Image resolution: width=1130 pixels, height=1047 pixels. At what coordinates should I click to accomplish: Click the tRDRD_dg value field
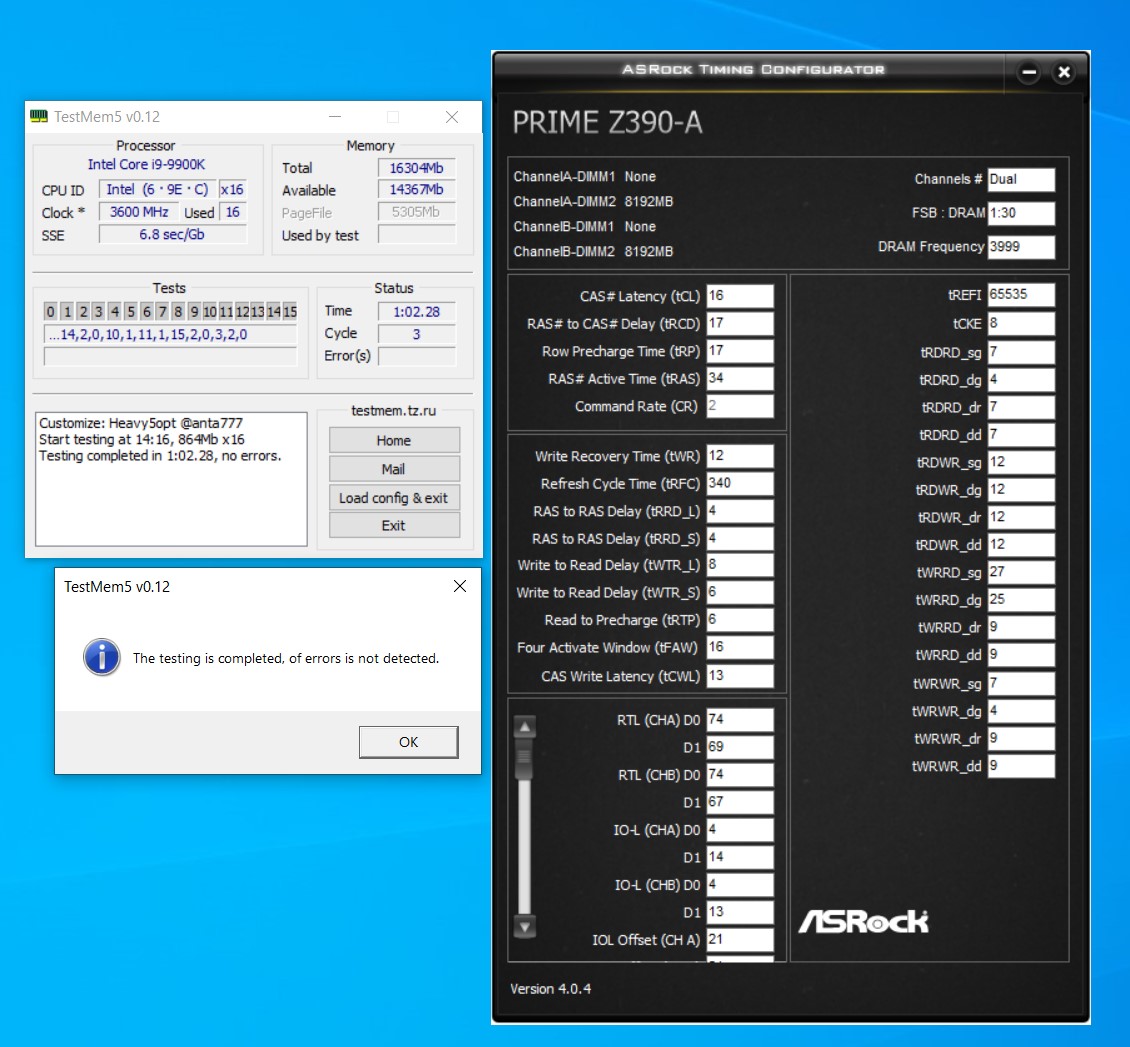1021,380
